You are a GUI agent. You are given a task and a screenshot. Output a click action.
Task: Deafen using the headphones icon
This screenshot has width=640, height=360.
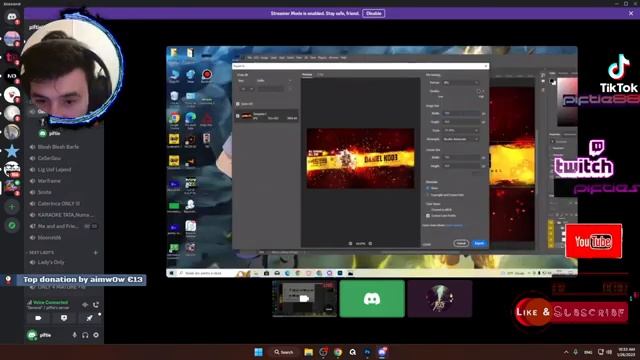pyautogui.click(x=85, y=335)
